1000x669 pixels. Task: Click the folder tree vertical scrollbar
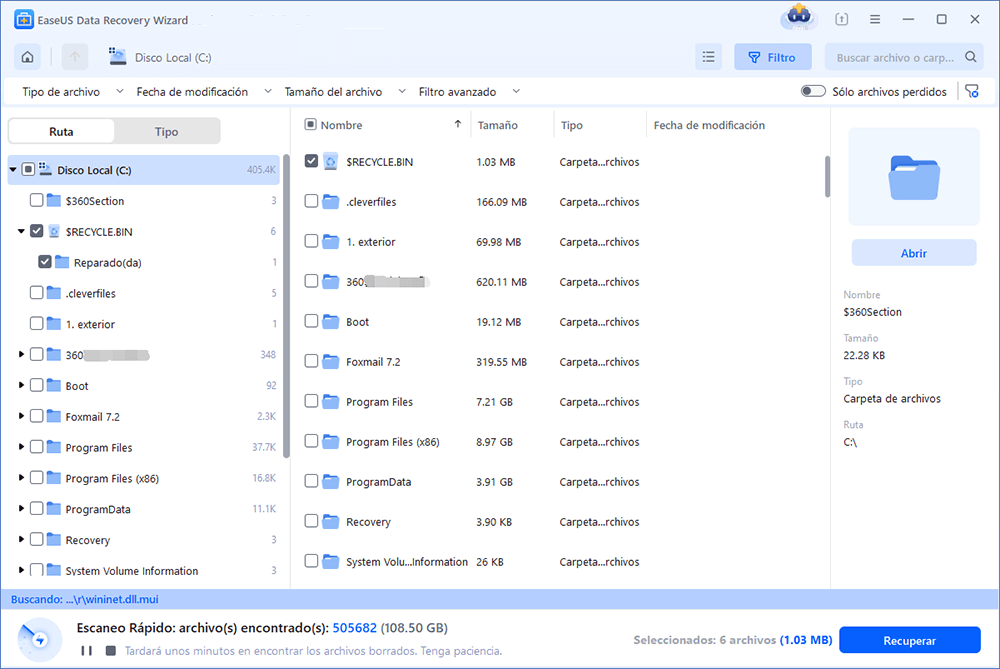click(x=286, y=306)
